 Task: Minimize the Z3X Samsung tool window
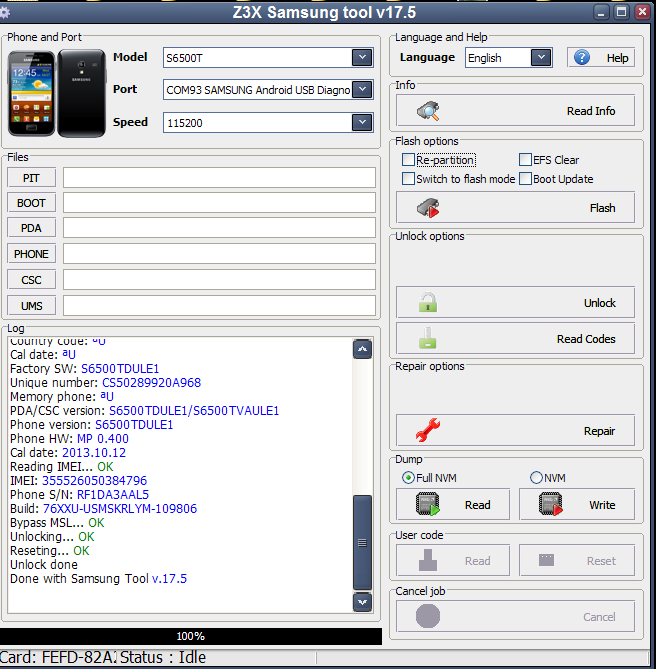click(x=601, y=12)
